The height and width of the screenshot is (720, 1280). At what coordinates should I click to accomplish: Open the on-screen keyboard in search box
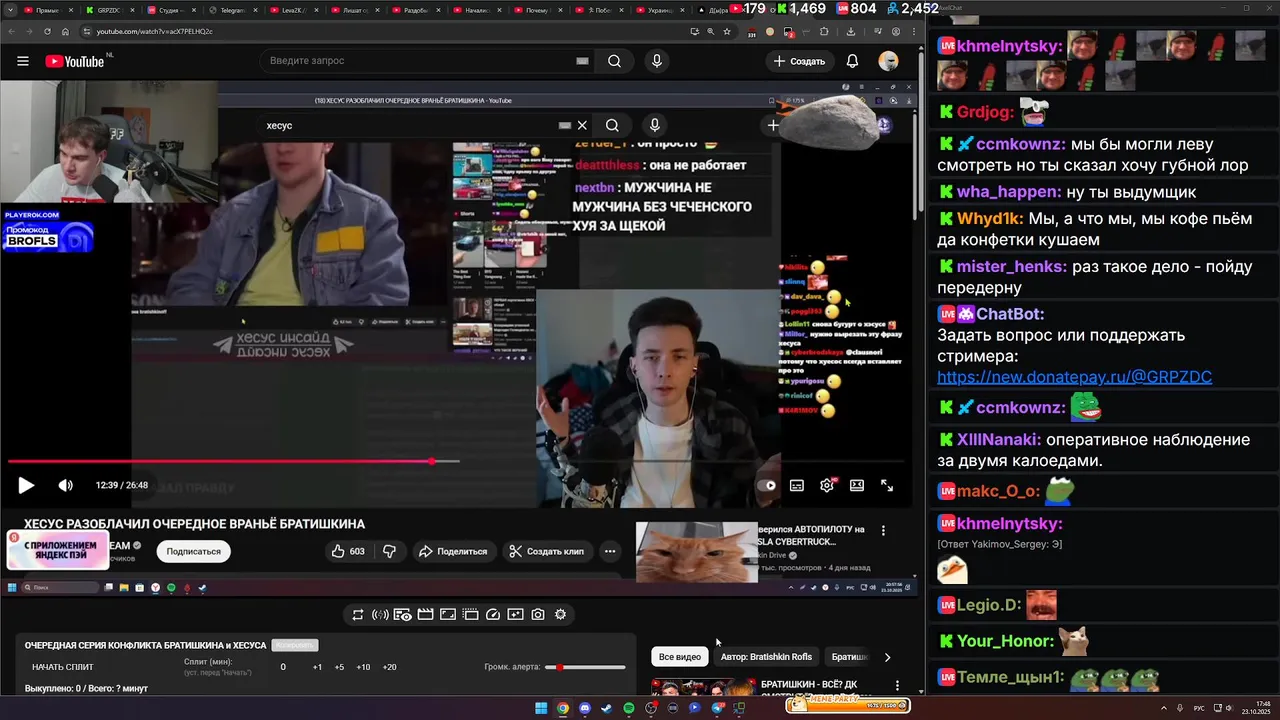[582, 61]
